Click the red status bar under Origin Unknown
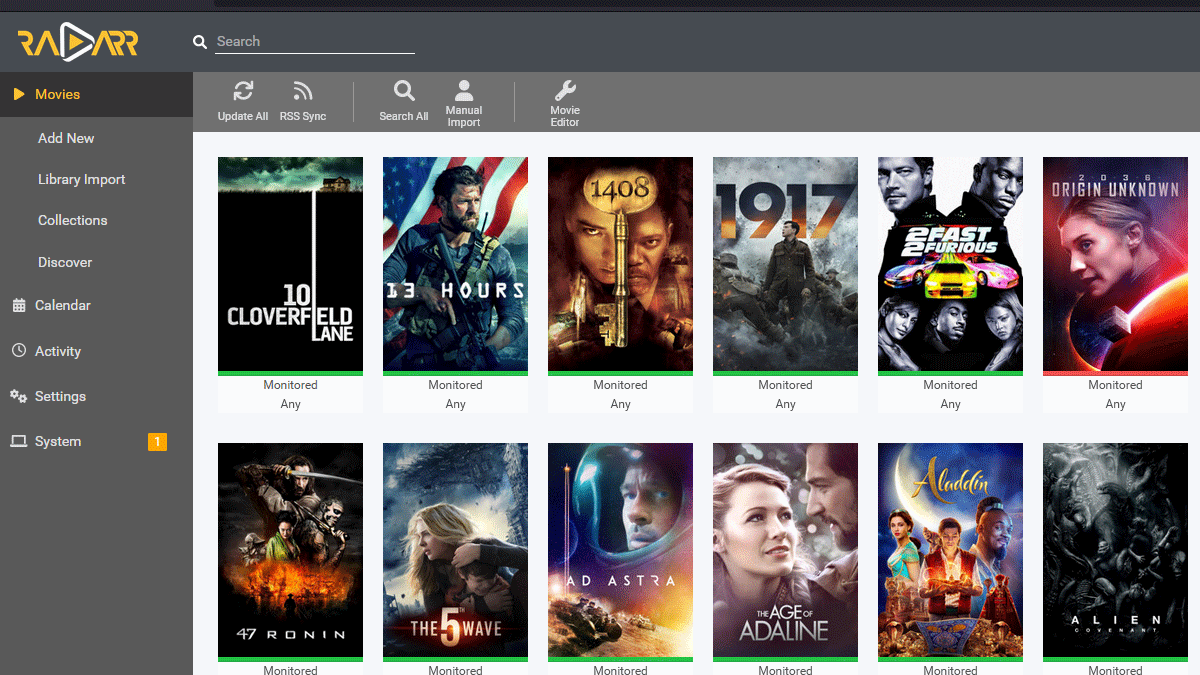Screen dimensions: 1200x675 pyautogui.click(x=1115, y=374)
